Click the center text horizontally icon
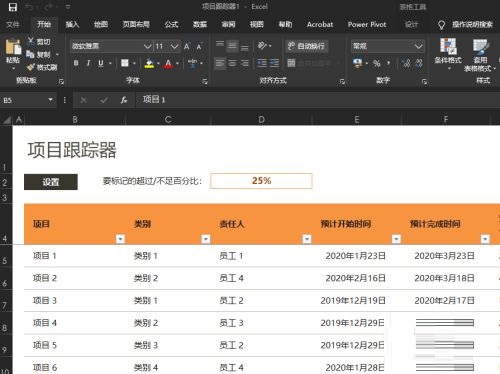500x374 pixels. pyautogui.click(x=232, y=63)
